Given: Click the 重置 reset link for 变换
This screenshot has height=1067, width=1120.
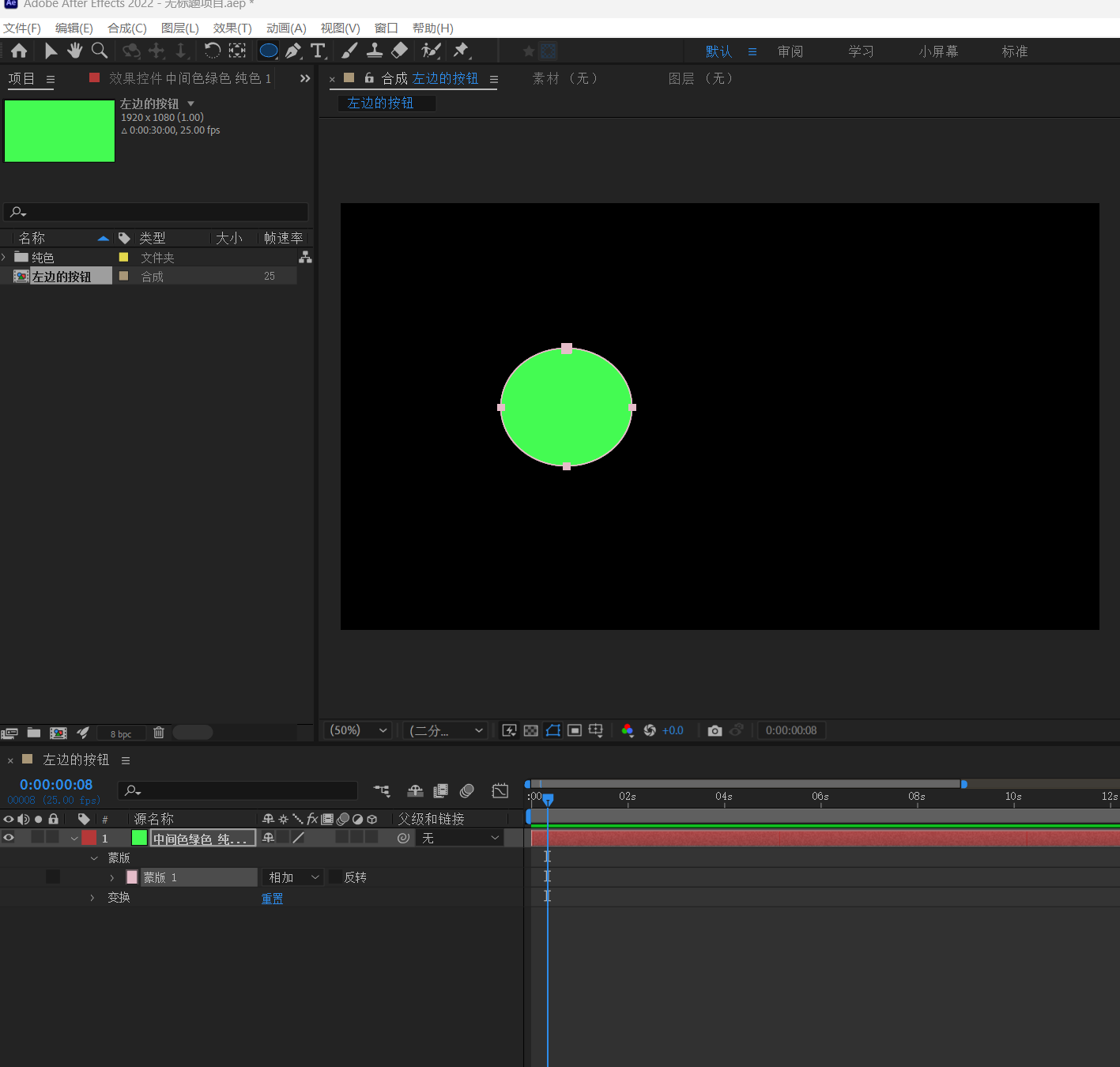Looking at the screenshot, I should pyautogui.click(x=273, y=899).
